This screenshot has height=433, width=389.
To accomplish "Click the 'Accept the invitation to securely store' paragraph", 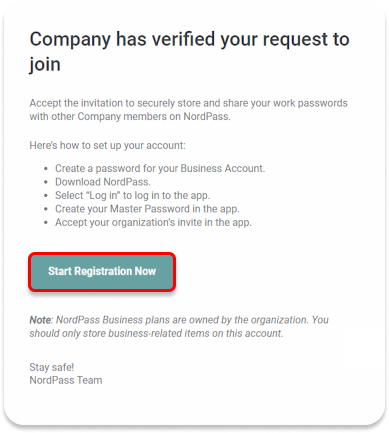I will [x=188, y=110].
